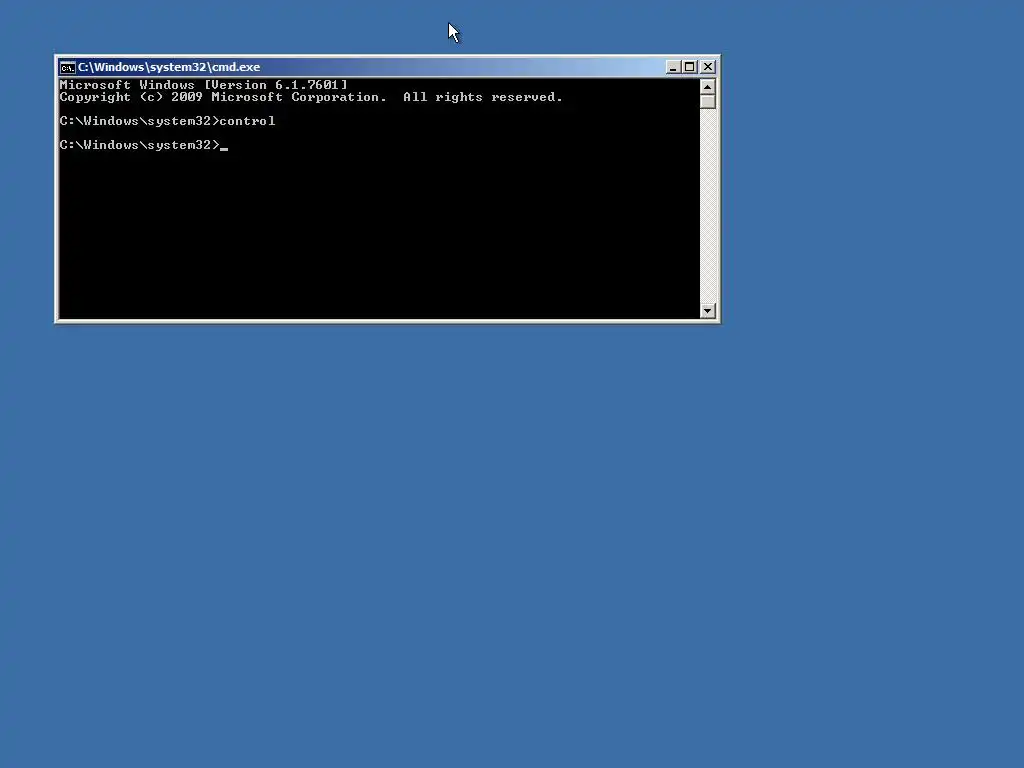
Task: Click the Copyright 2009 Microsoft Corporation line
Action: pyautogui.click(x=311, y=97)
